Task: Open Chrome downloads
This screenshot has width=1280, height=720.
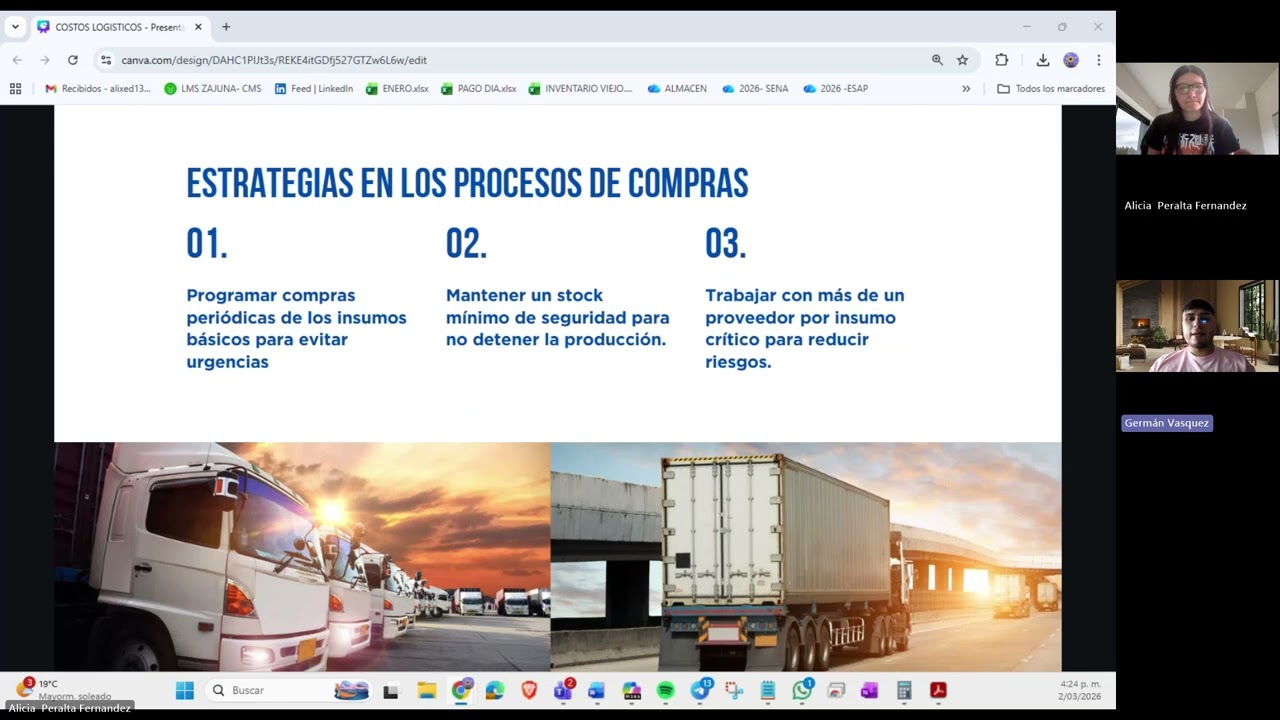Action: [x=1043, y=60]
